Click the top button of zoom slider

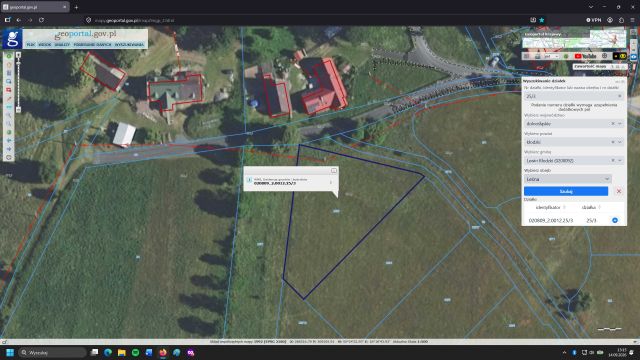point(18,55)
